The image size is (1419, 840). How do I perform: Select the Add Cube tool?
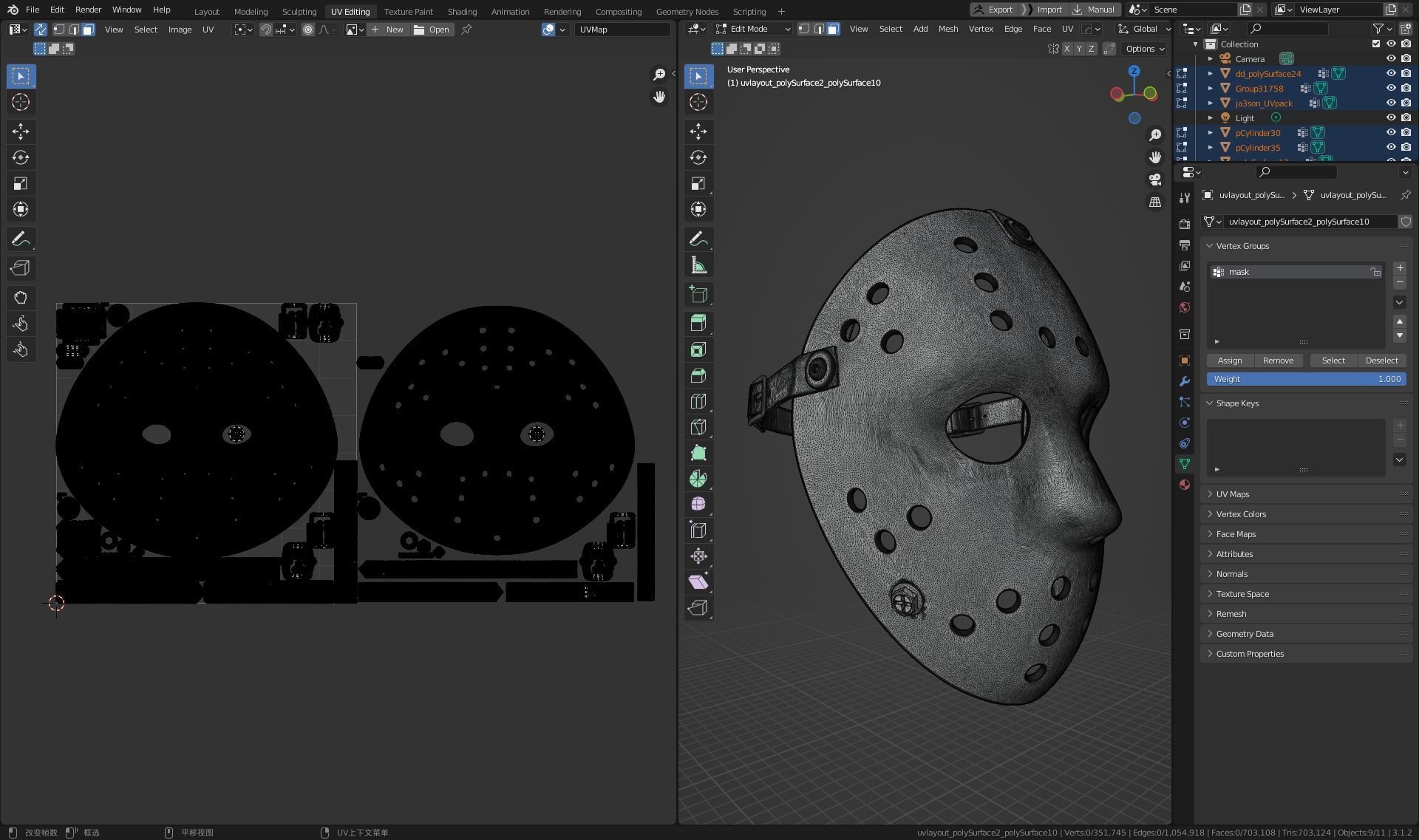click(698, 295)
